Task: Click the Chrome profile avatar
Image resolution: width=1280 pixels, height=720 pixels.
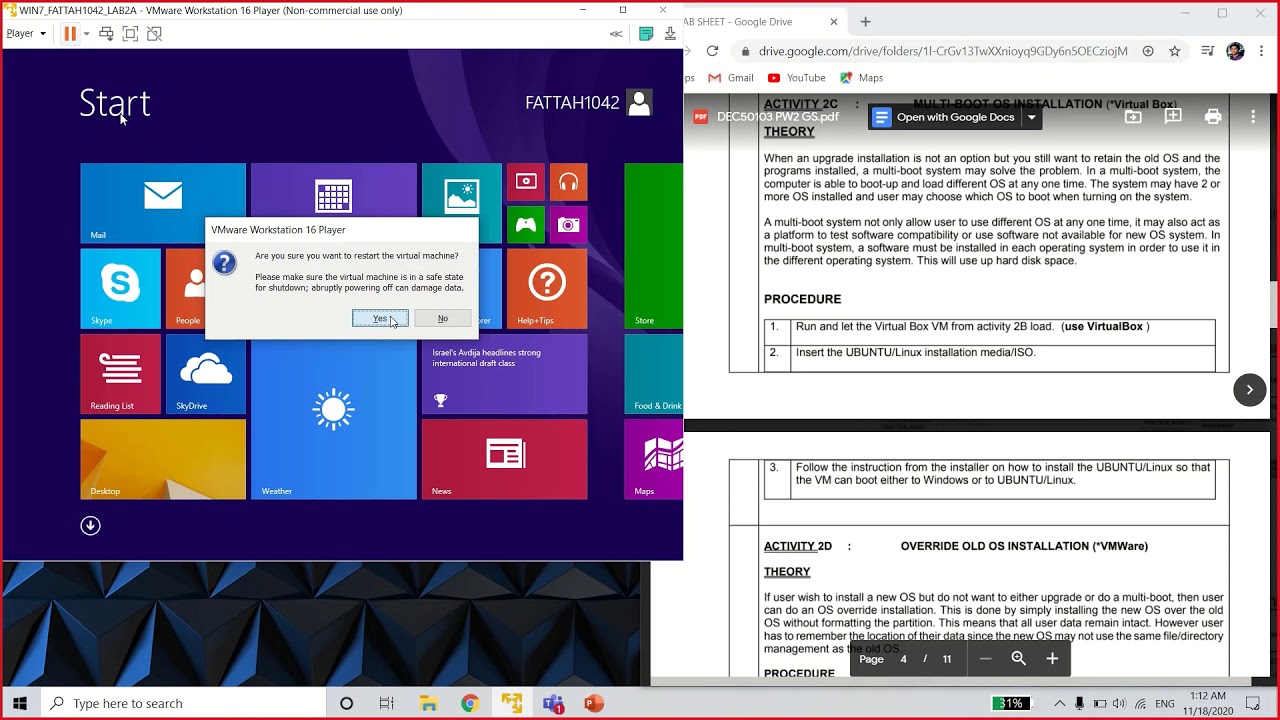Action: [1235, 51]
